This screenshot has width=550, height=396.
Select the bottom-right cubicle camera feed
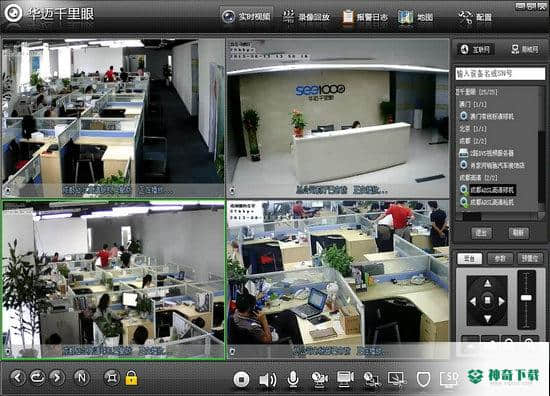pyautogui.click(x=338, y=280)
